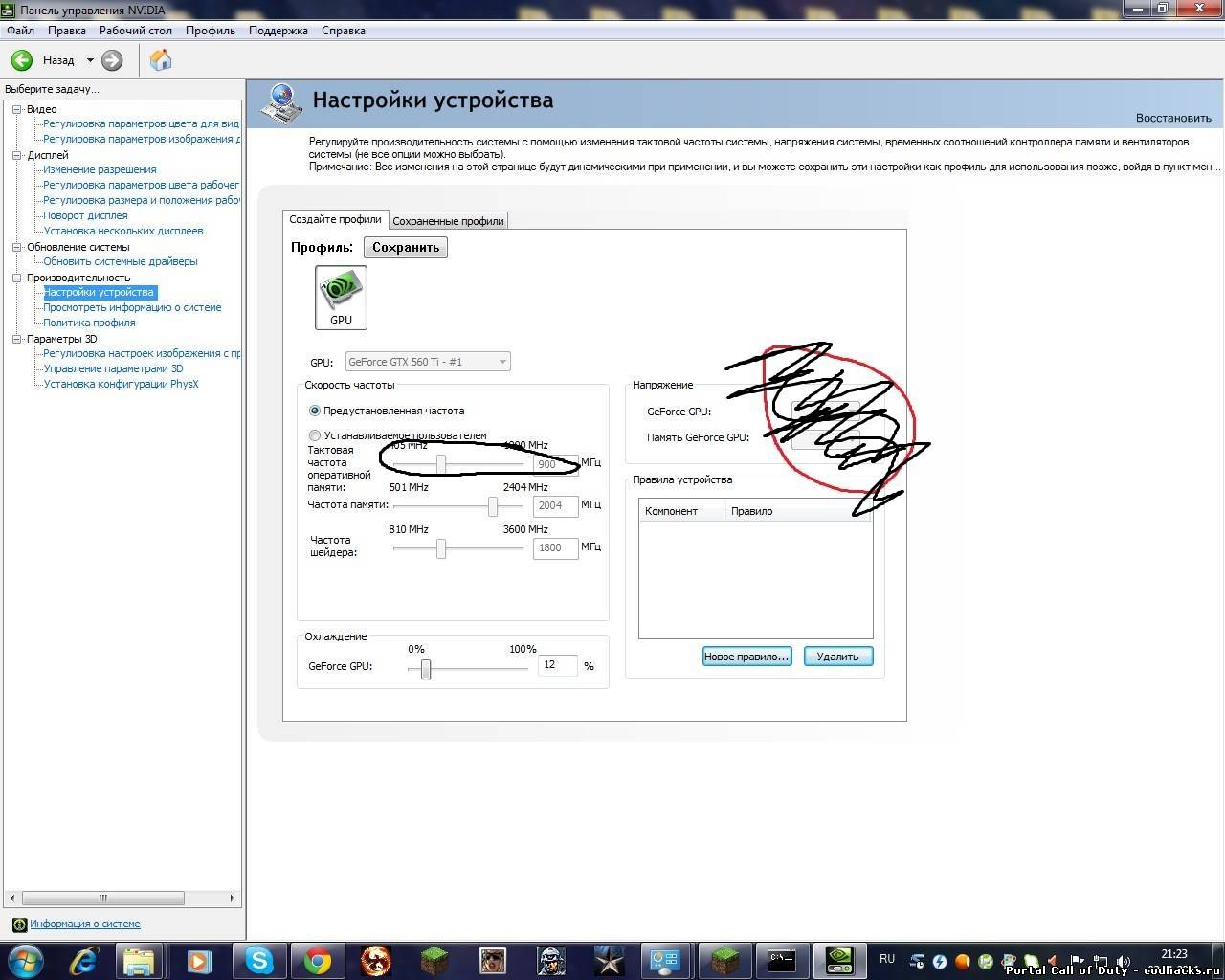Switch to the NVIDIA Control Panel taskbar icon
This screenshot has height=980, width=1225.
[839, 960]
